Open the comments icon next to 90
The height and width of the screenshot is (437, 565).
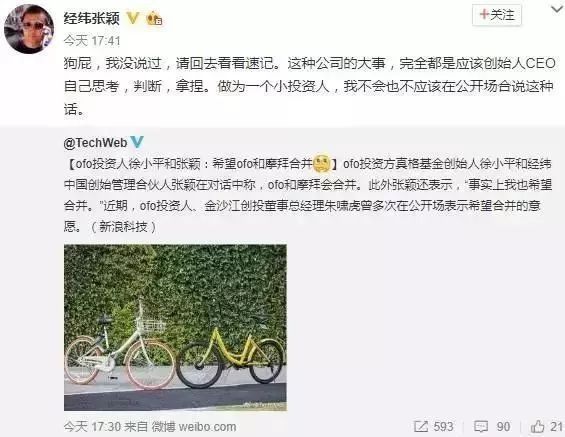pyautogui.click(x=481, y=427)
